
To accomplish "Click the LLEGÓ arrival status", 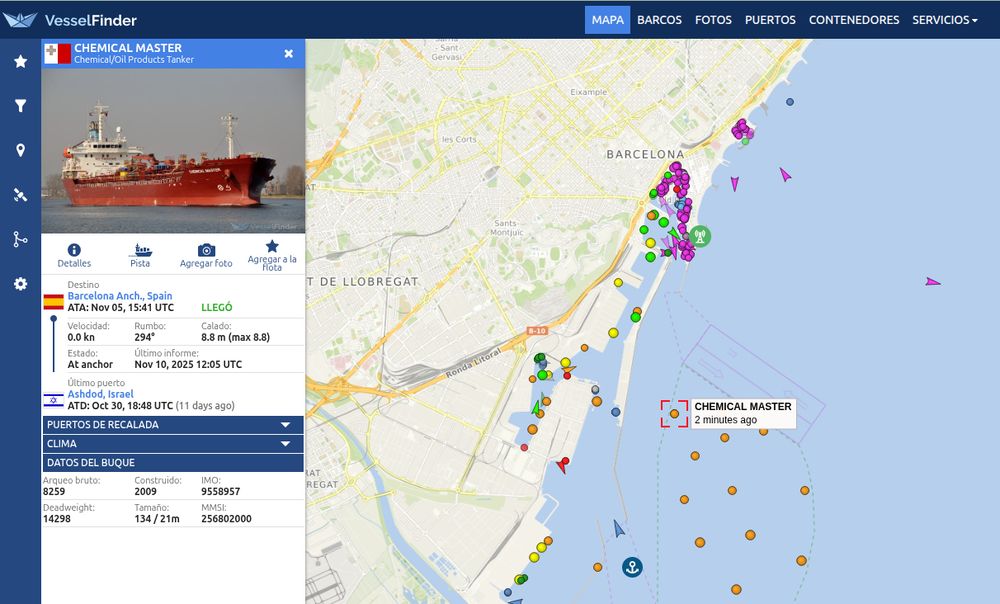I will [x=217, y=307].
